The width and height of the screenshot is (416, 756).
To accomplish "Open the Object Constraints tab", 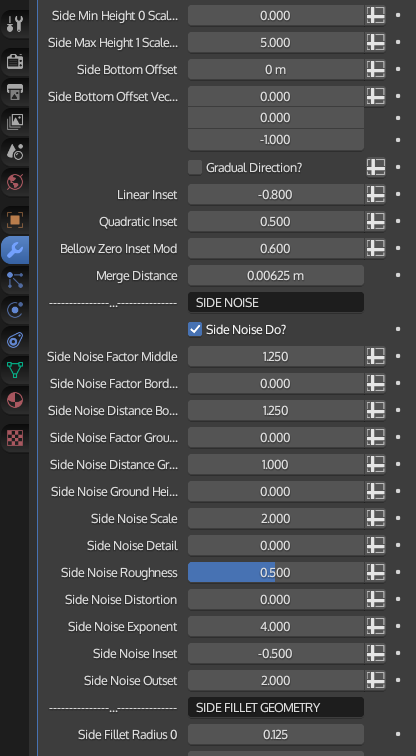I will tap(15, 340).
